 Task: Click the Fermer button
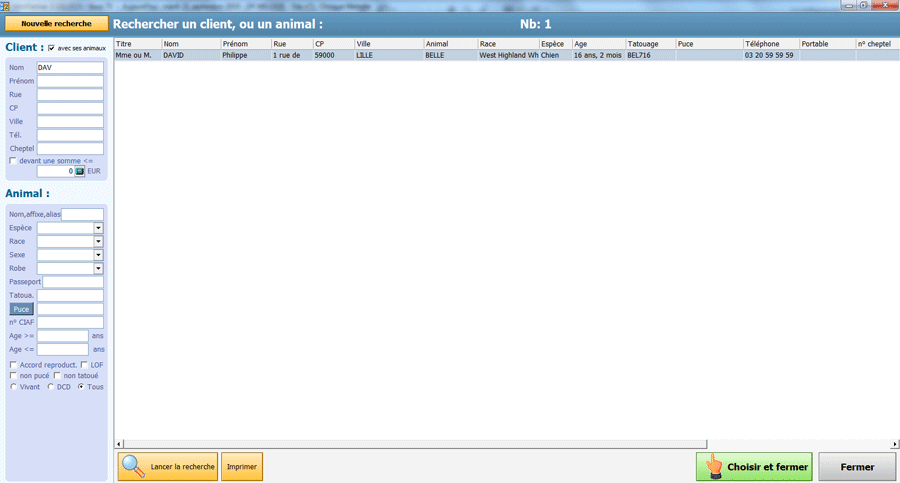click(857, 466)
